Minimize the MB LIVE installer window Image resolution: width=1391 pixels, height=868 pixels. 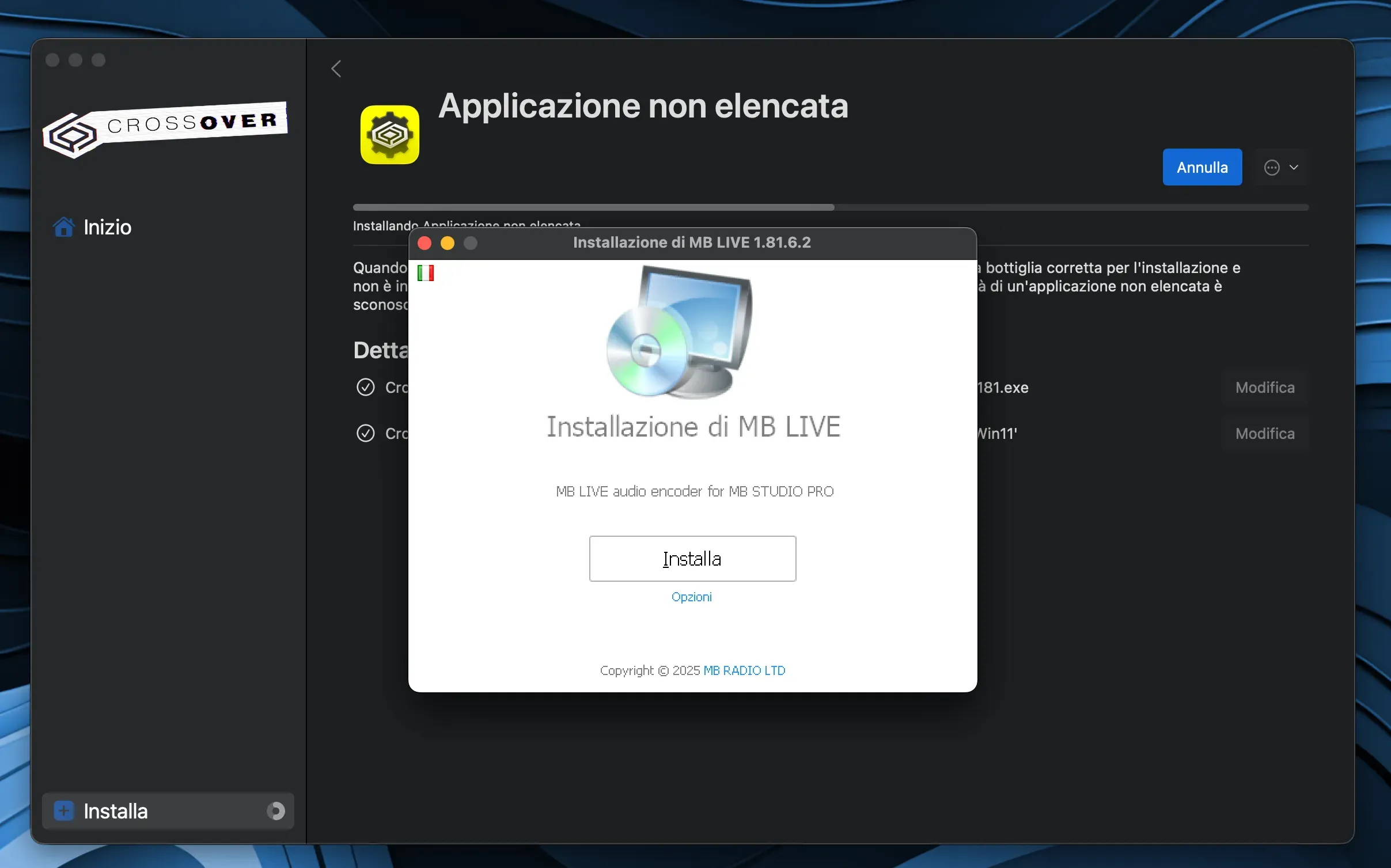[448, 243]
